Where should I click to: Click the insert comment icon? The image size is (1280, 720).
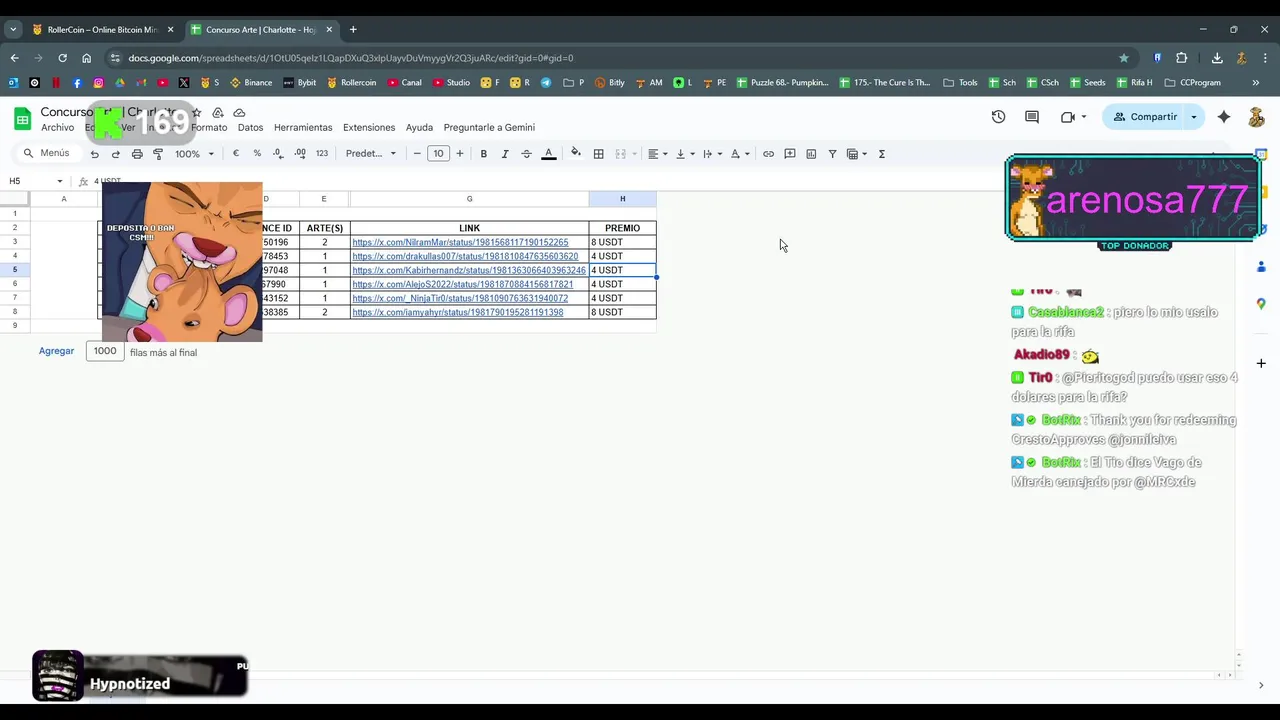click(x=790, y=154)
